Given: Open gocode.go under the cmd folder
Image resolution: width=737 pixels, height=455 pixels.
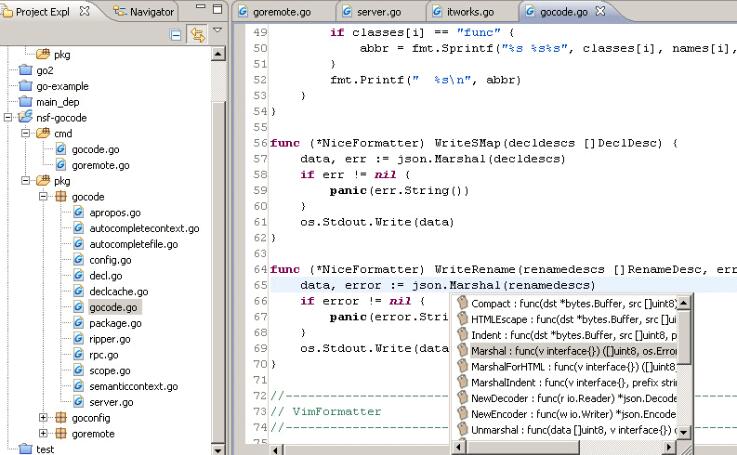Looking at the screenshot, I should tap(95, 149).
